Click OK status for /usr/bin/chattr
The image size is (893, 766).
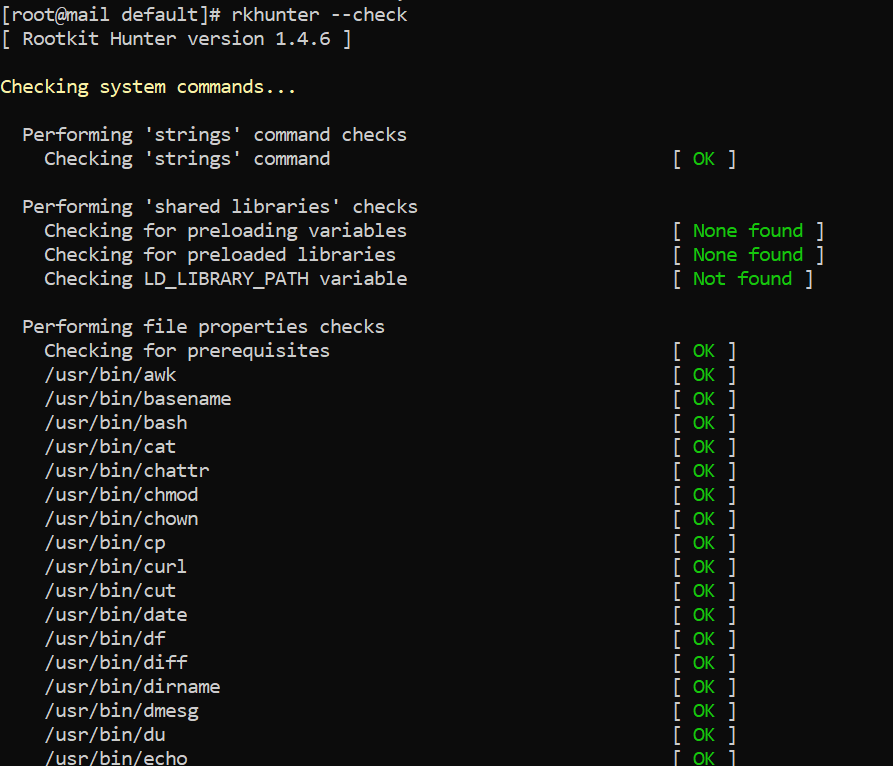click(x=704, y=471)
